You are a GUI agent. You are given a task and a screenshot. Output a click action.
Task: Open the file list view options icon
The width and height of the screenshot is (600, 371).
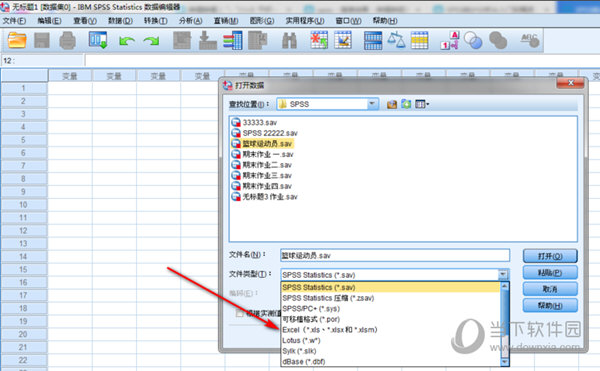(x=422, y=104)
